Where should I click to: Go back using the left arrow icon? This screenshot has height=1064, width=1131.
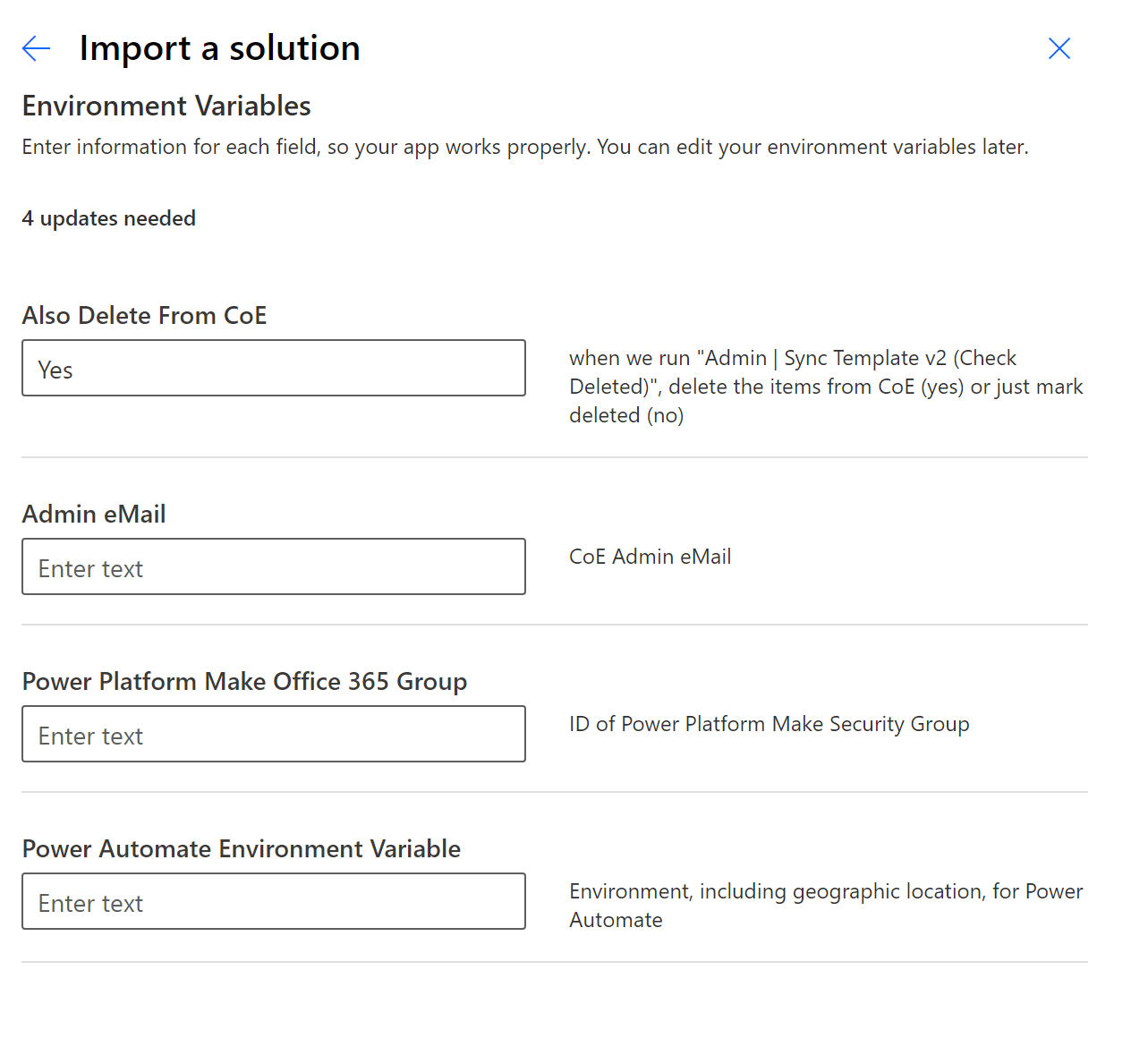point(36,48)
